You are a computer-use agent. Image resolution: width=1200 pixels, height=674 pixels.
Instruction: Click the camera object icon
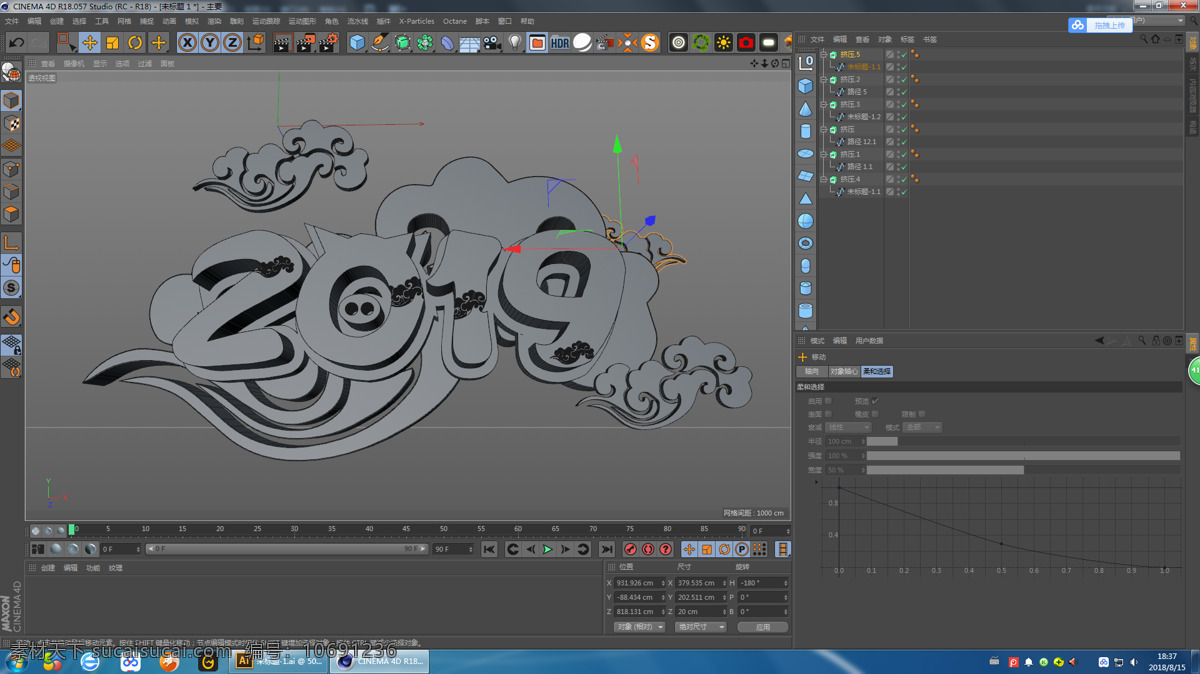pyautogui.click(x=492, y=42)
